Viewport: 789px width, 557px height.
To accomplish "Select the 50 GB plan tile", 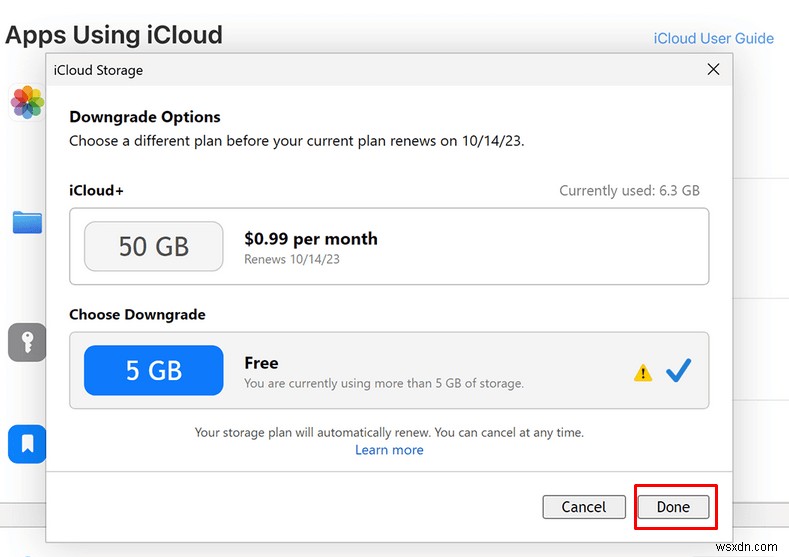I will [x=153, y=247].
